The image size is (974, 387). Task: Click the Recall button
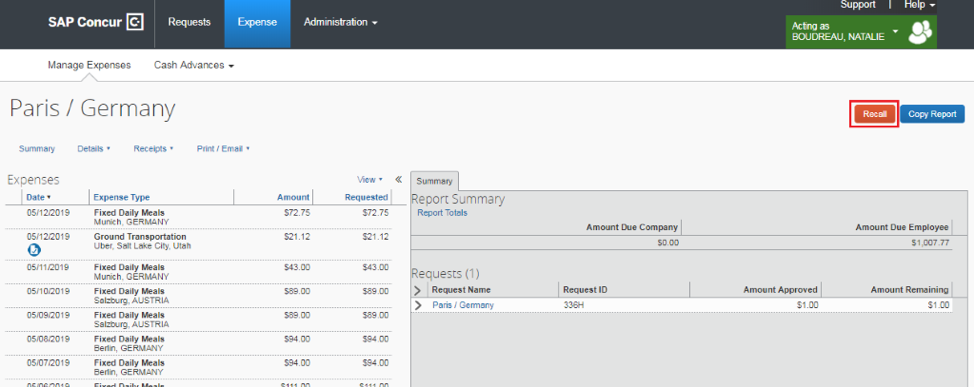pyautogui.click(x=874, y=114)
